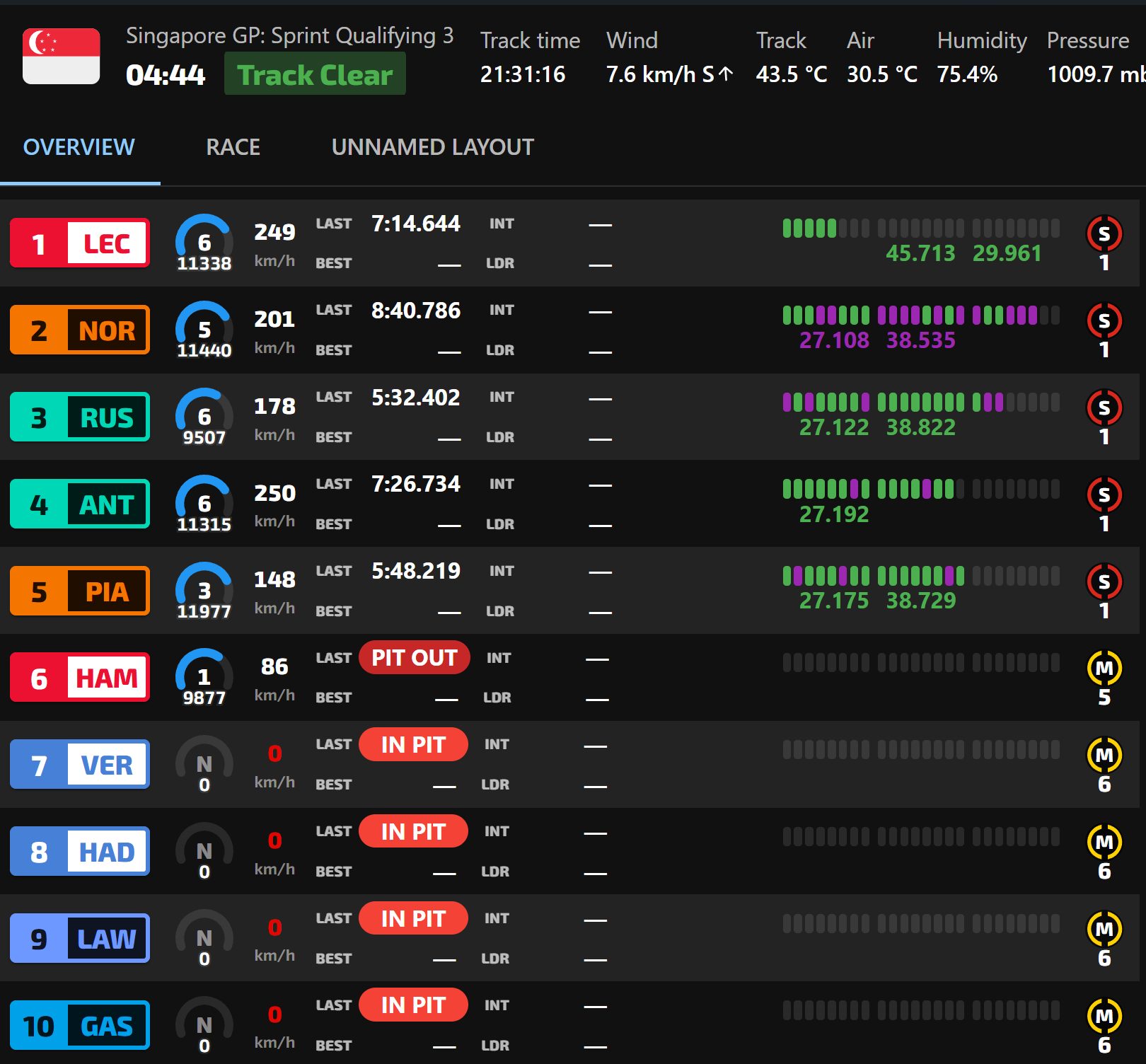
Task: Switch to the OVERVIEW tab
Action: click(79, 147)
